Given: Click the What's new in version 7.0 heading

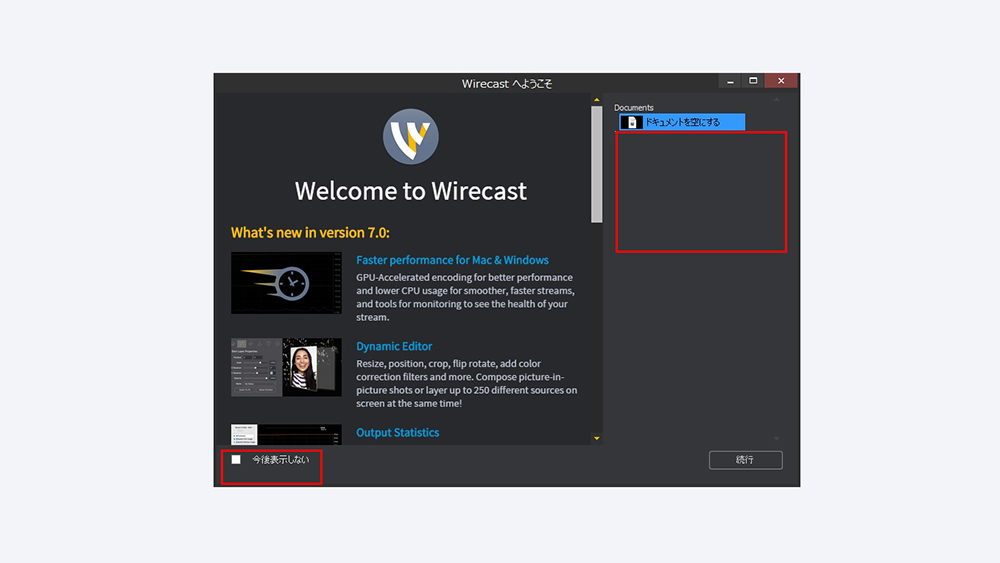Looking at the screenshot, I should click(310, 233).
